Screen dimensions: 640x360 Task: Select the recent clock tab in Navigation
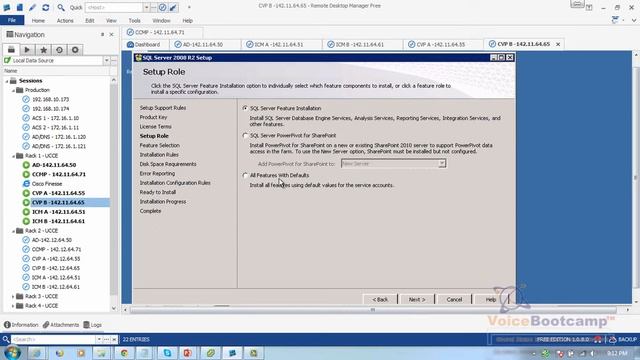pos(59,49)
